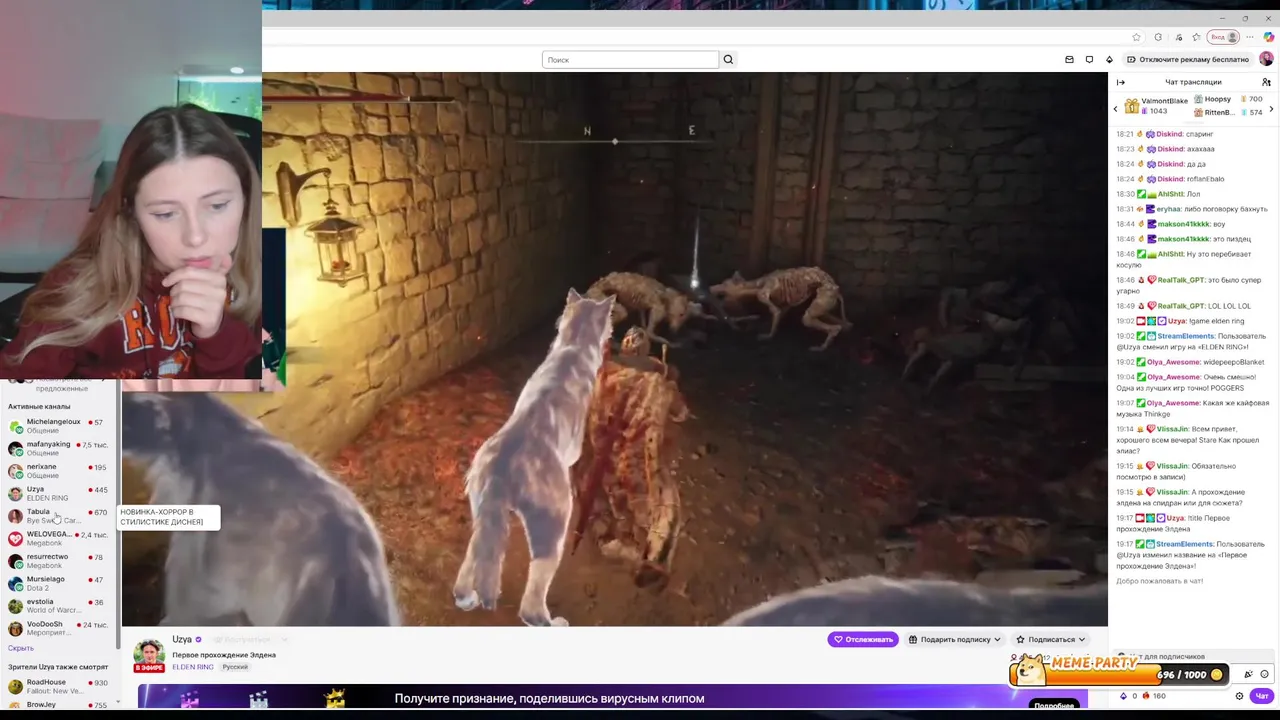Open the RoadHouse recommended channel
This screenshot has width=1280, height=720.
pyautogui.click(x=58, y=686)
